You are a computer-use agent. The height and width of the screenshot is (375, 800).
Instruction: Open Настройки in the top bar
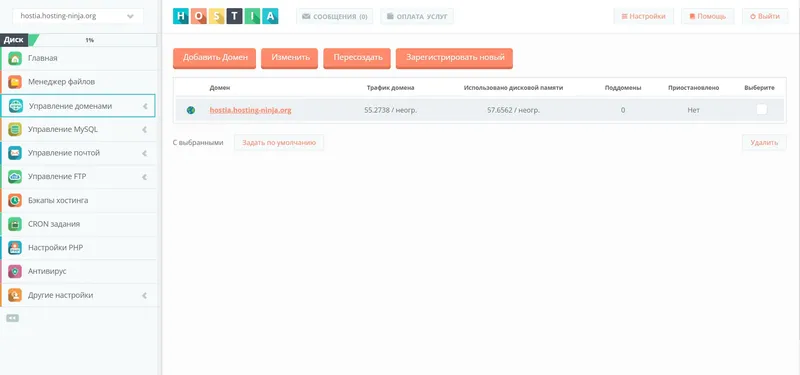point(643,16)
